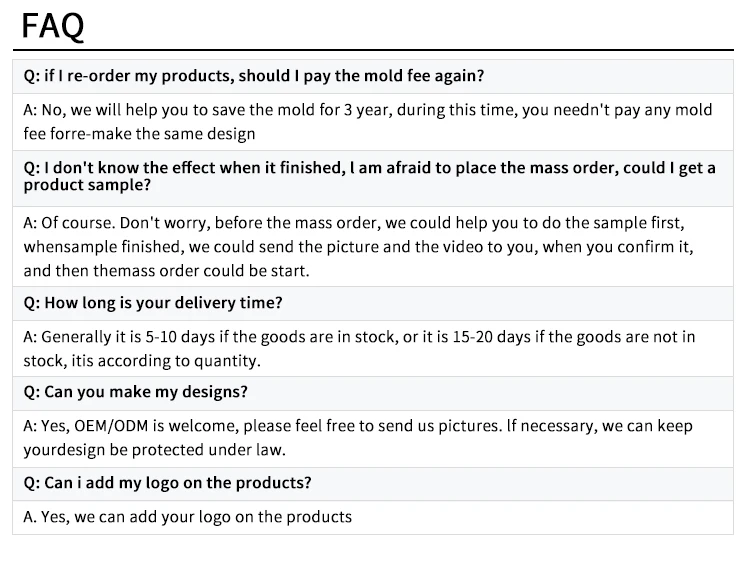
Task: Click 'yourdesign be protected under law.' line
Action: point(154,450)
